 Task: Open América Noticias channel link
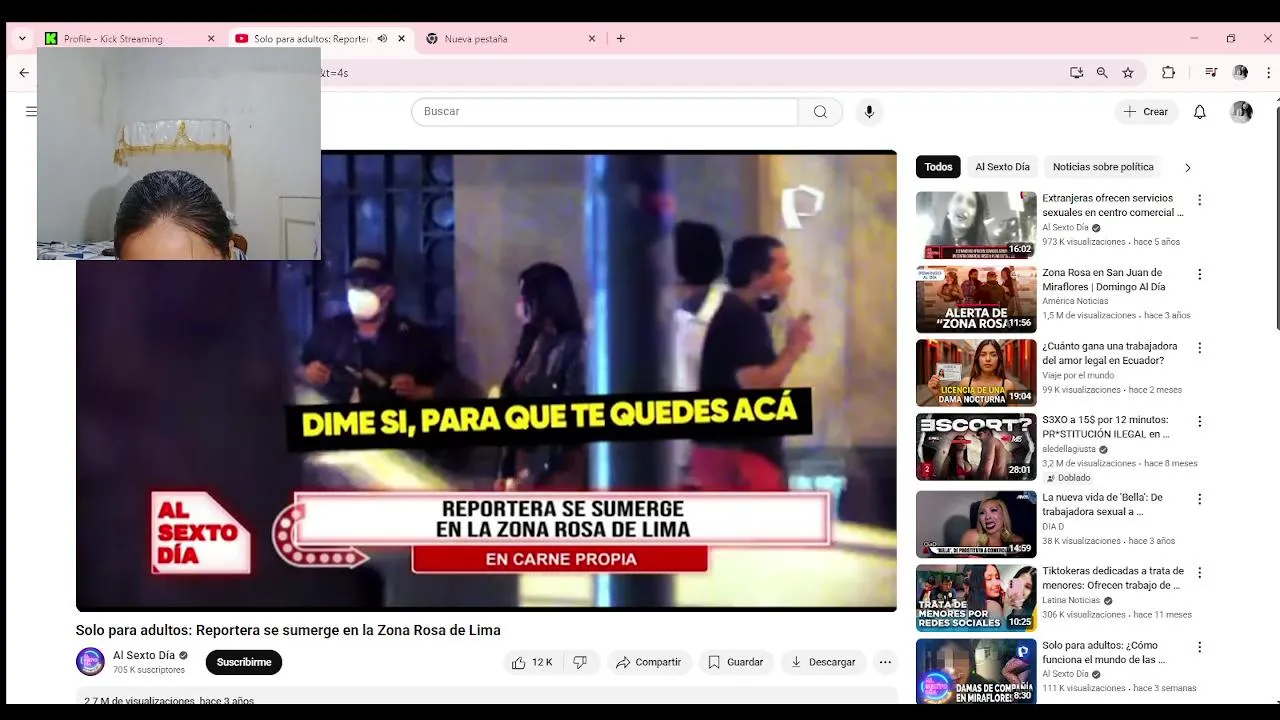pyautogui.click(x=1075, y=301)
